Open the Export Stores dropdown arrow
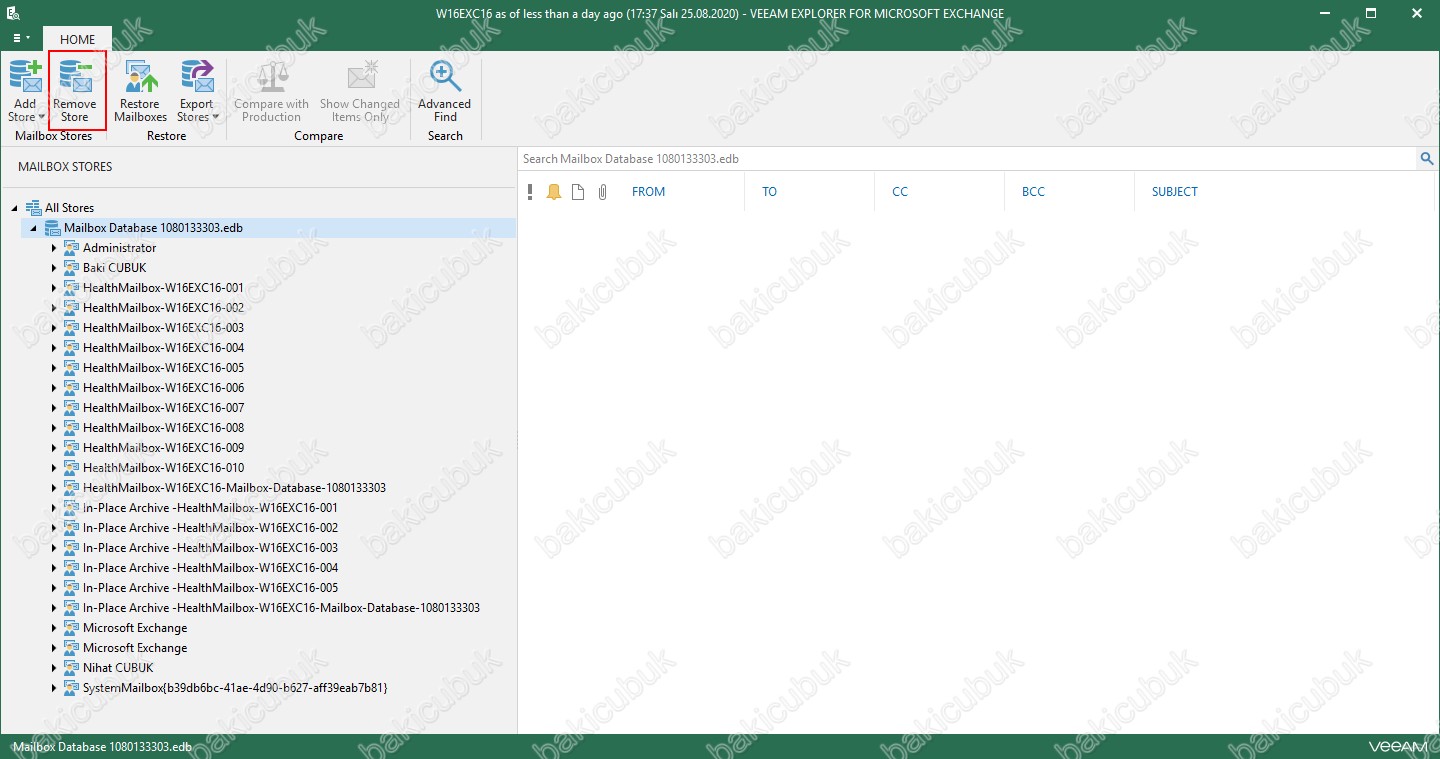The height and width of the screenshot is (759, 1440). (x=215, y=118)
